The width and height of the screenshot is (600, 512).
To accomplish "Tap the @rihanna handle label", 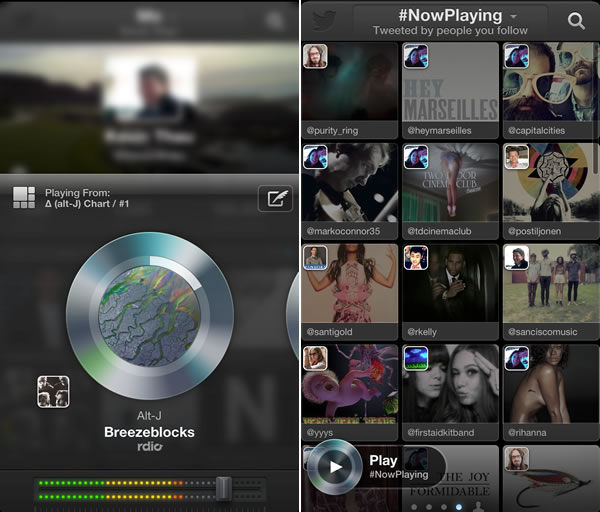I will [527, 433].
